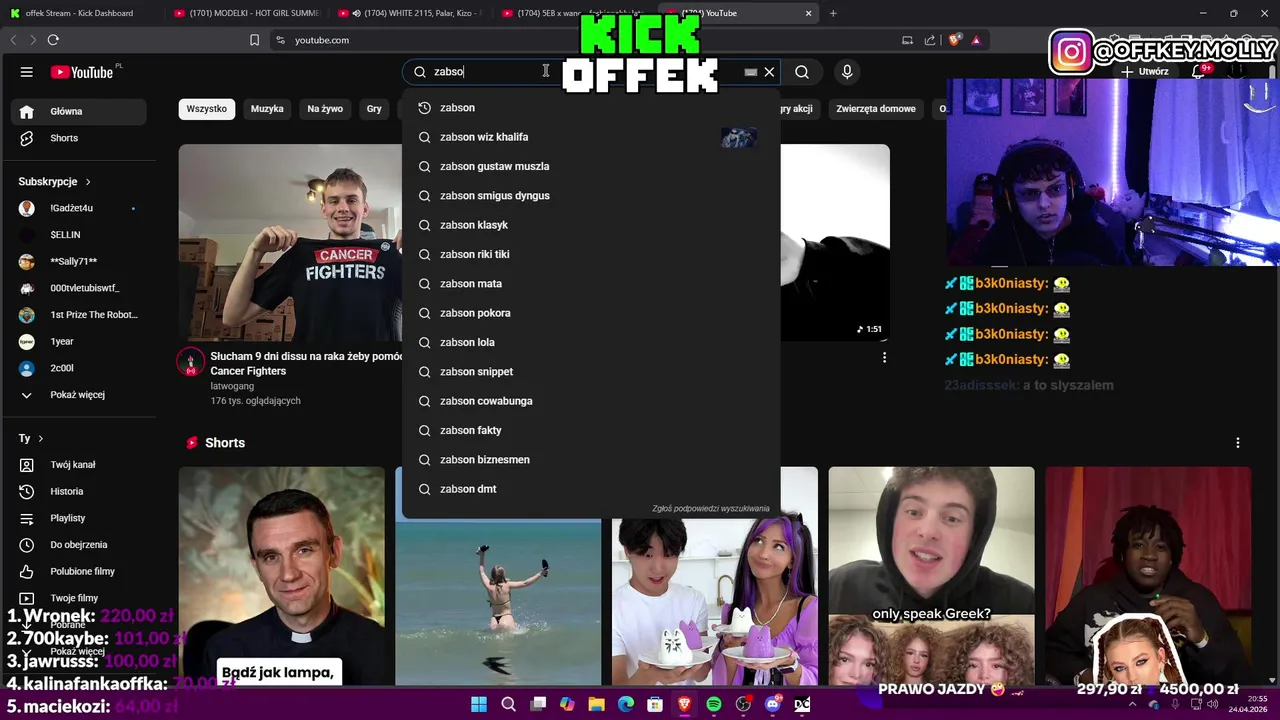Select suggestion 'zabson klasyk'
Screen dimensions: 1280x720
[591, 225]
